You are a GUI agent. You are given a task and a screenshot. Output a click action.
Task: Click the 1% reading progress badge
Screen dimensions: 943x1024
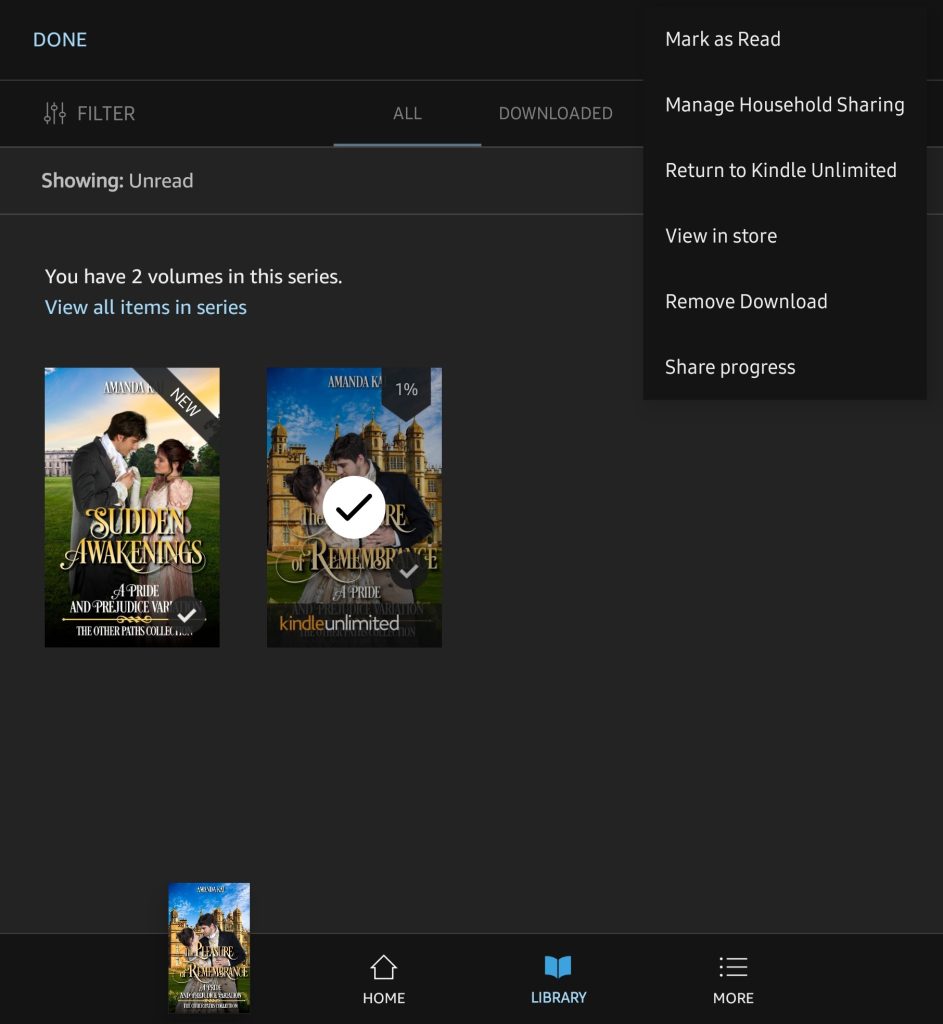pos(406,390)
